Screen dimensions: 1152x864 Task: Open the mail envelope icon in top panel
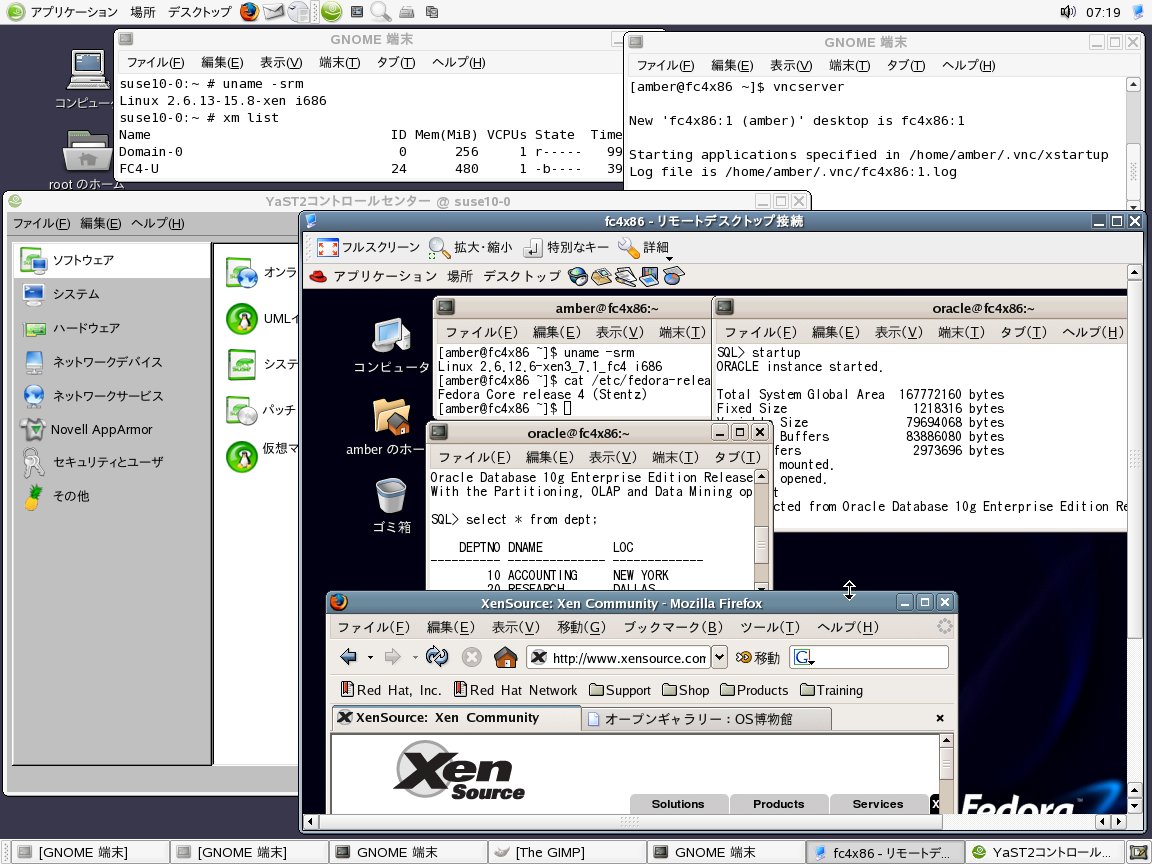click(273, 12)
